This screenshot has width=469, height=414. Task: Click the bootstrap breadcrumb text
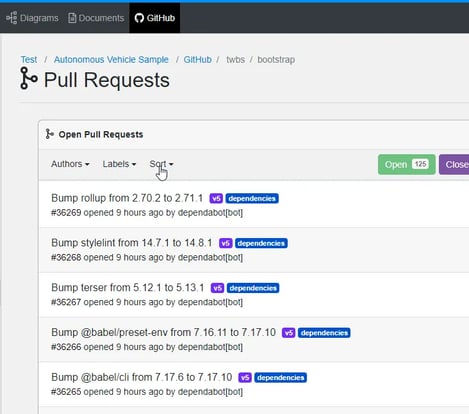click(276, 60)
